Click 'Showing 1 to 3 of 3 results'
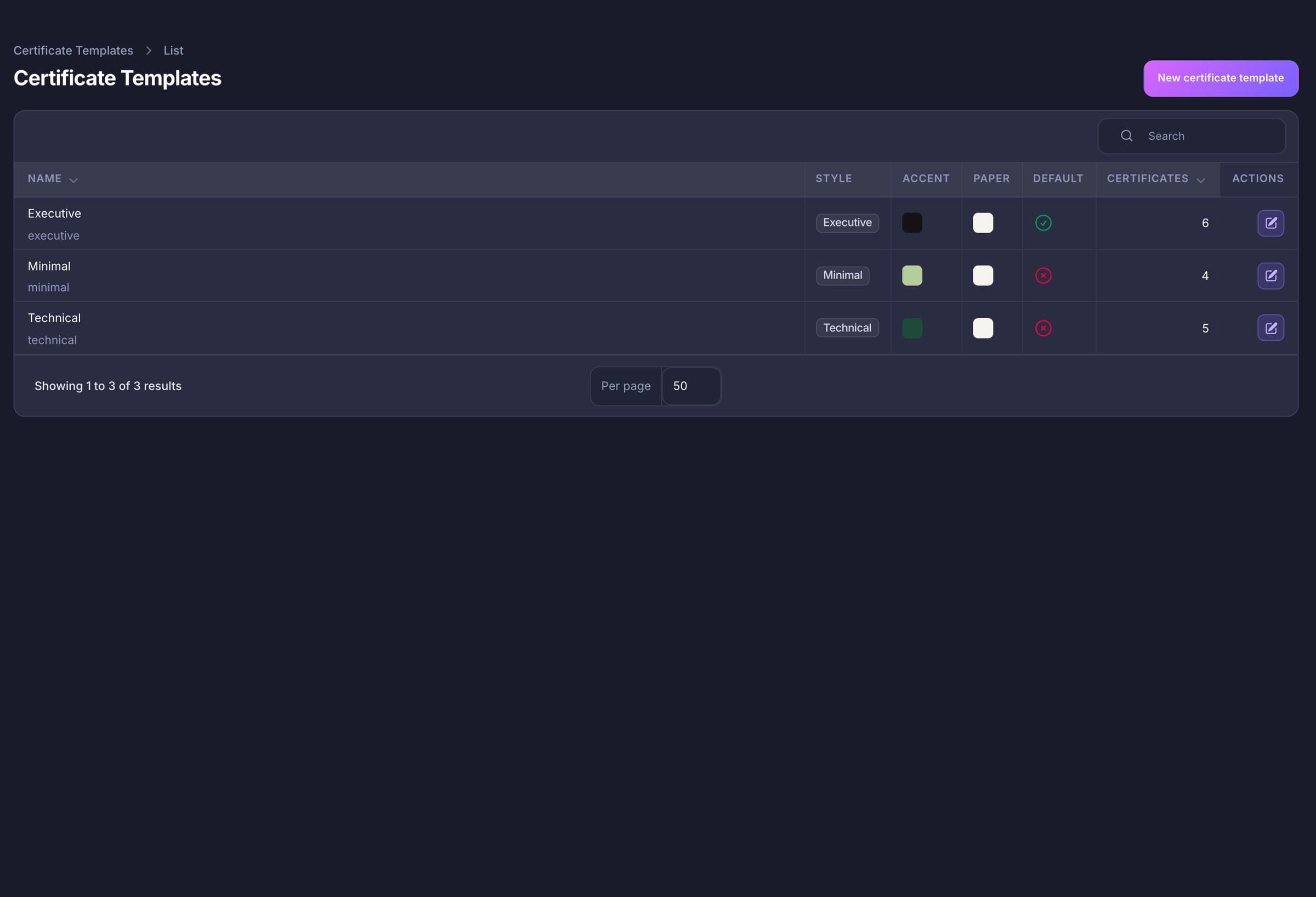 (108, 386)
